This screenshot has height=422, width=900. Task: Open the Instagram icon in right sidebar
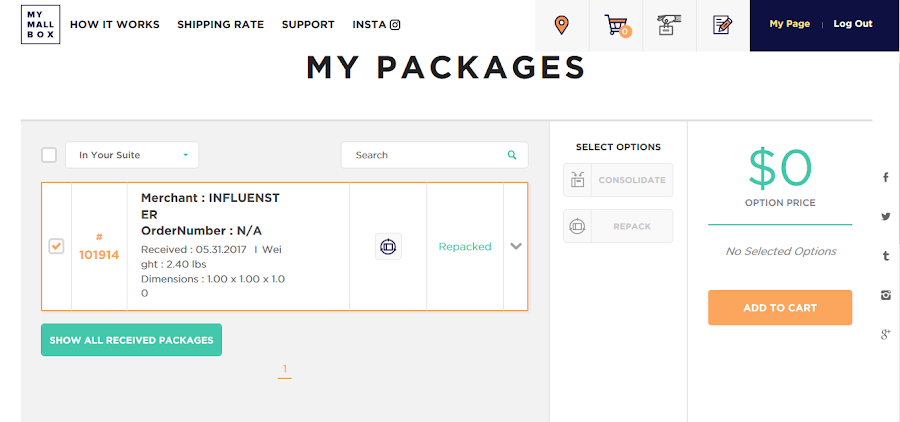[x=886, y=295]
